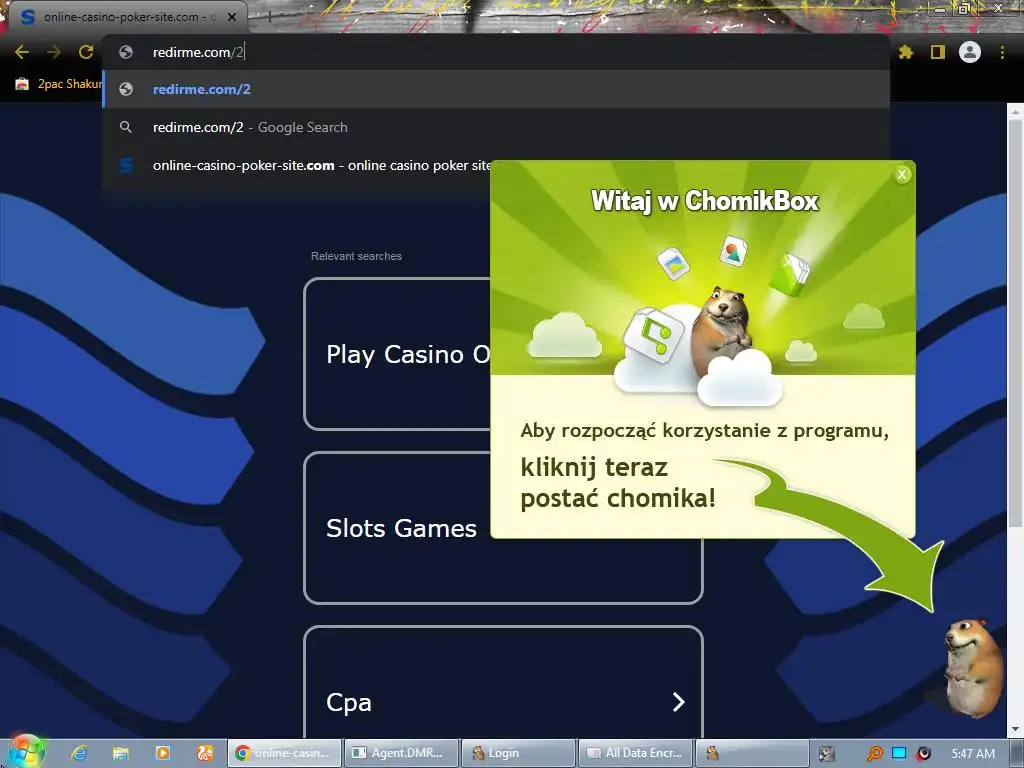1024x768 pixels.
Task: Open the Cpa search card
Action: pos(503,682)
